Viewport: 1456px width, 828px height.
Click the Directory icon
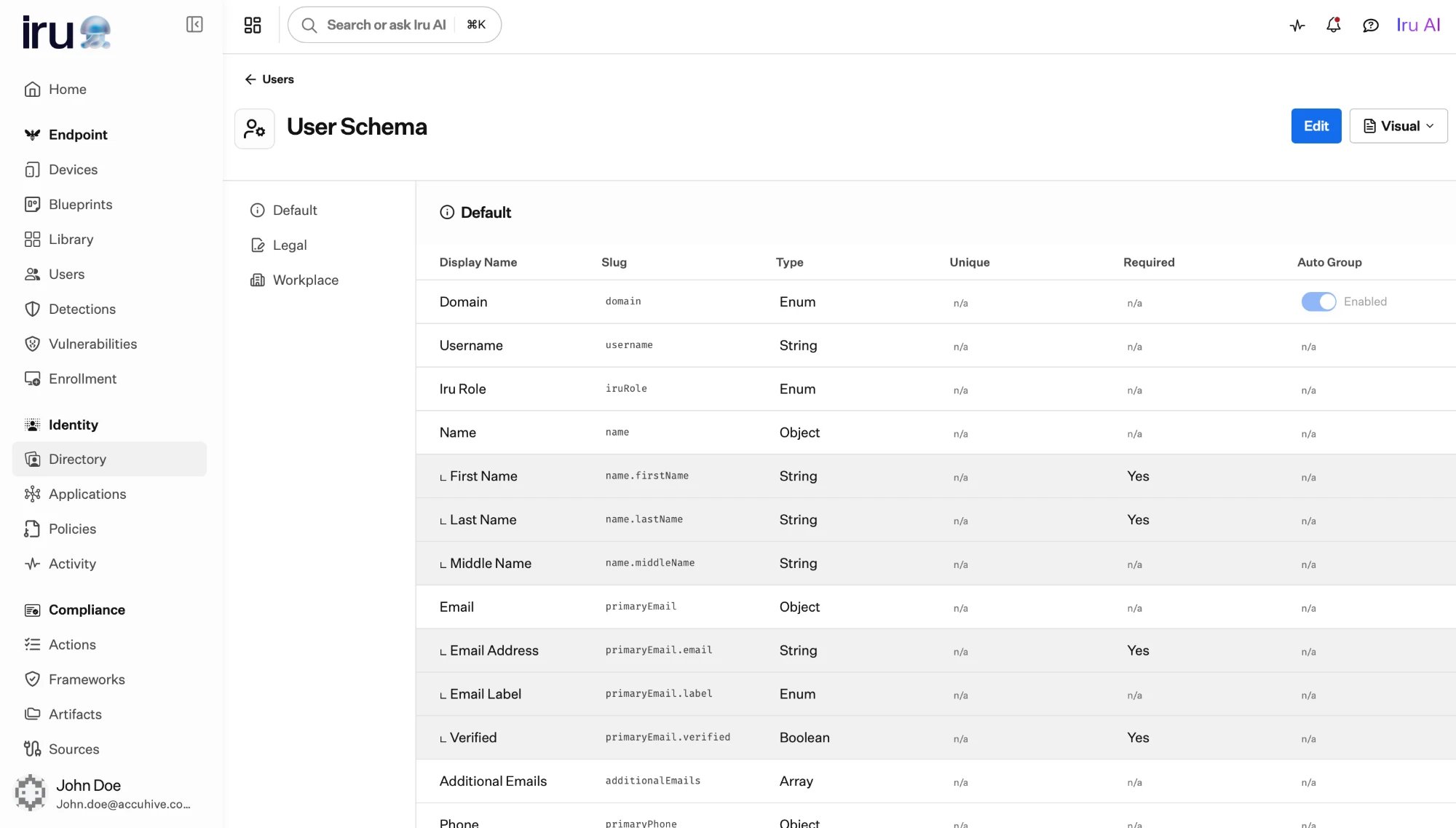point(32,460)
